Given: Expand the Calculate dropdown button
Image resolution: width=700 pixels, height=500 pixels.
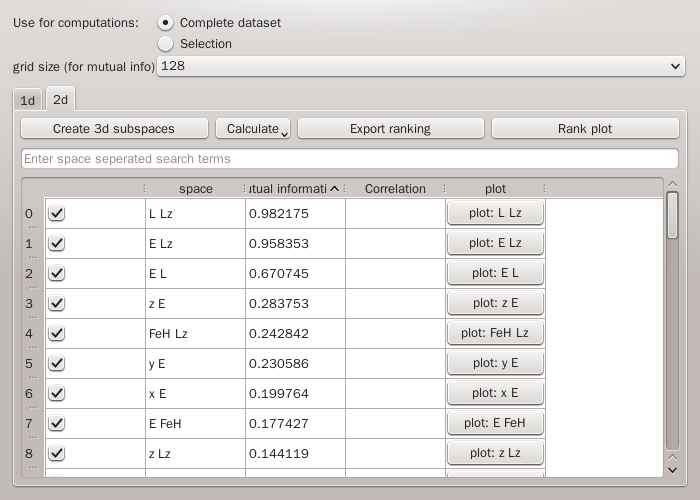Looking at the screenshot, I should (253, 129).
